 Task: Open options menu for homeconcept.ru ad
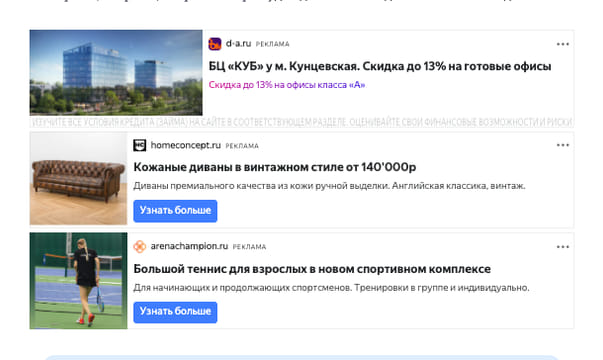tap(563, 145)
